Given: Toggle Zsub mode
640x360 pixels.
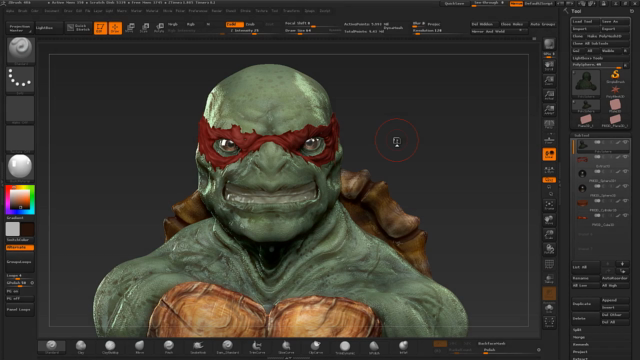Looking at the screenshot, I should 250,24.
